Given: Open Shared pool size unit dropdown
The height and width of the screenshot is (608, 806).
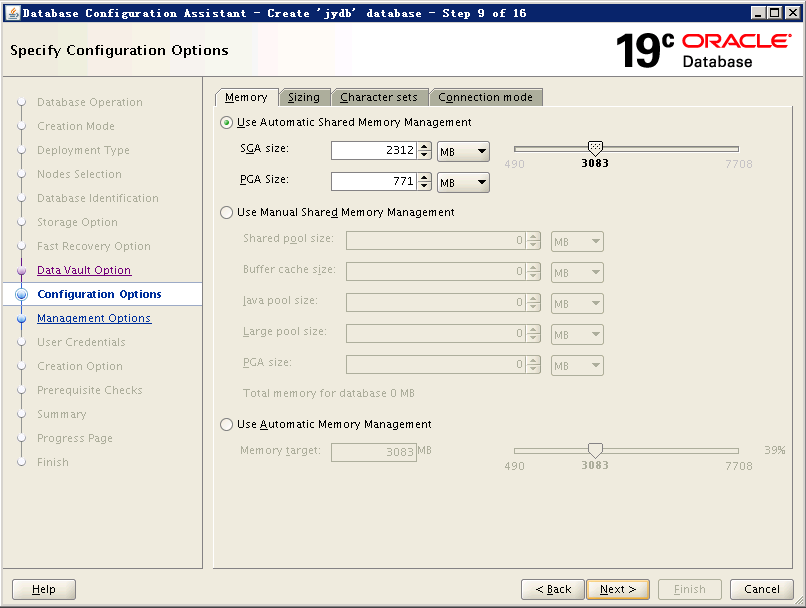Looking at the screenshot, I should [x=577, y=242].
